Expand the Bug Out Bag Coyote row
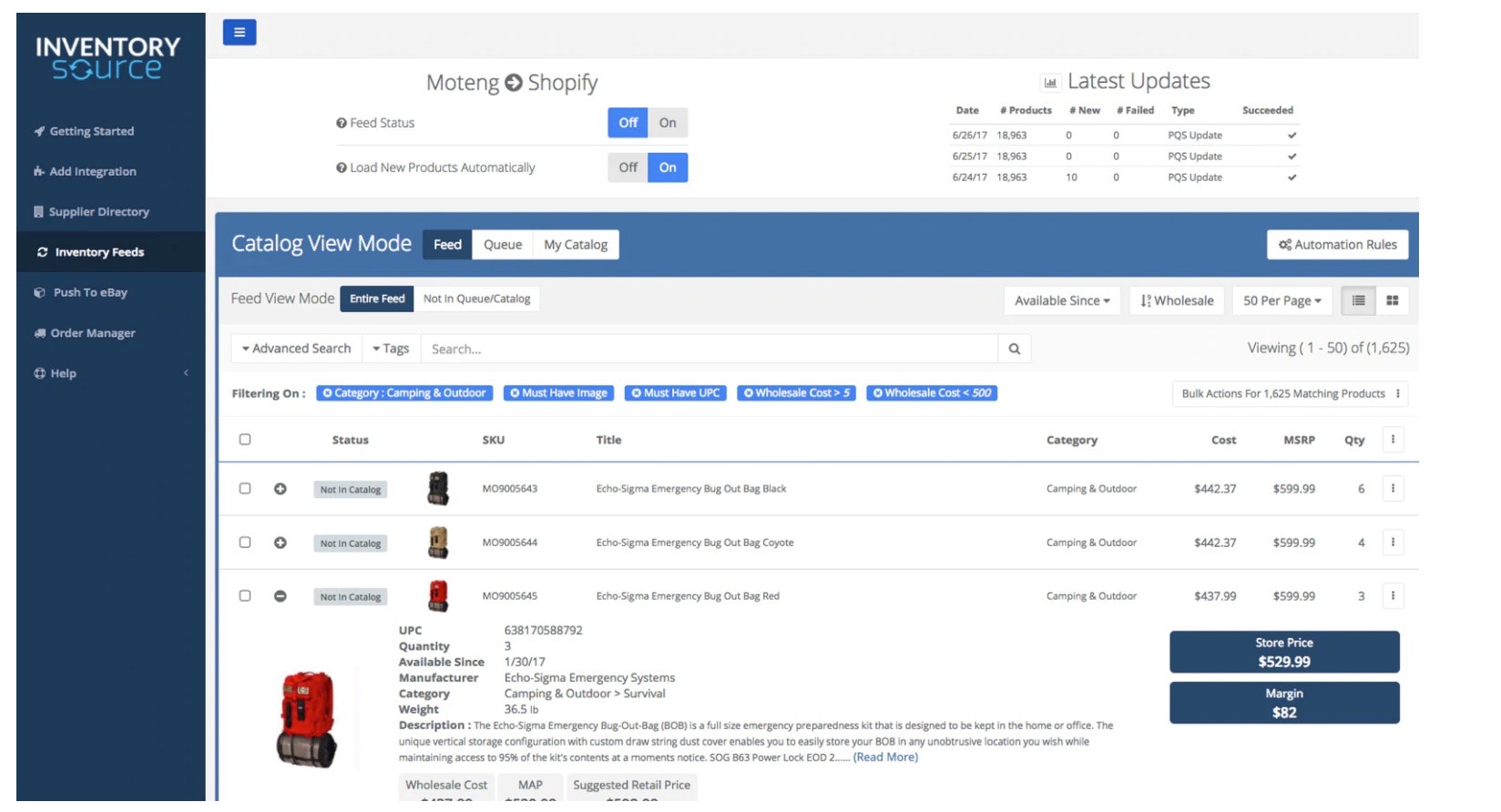 coord(281,543)
